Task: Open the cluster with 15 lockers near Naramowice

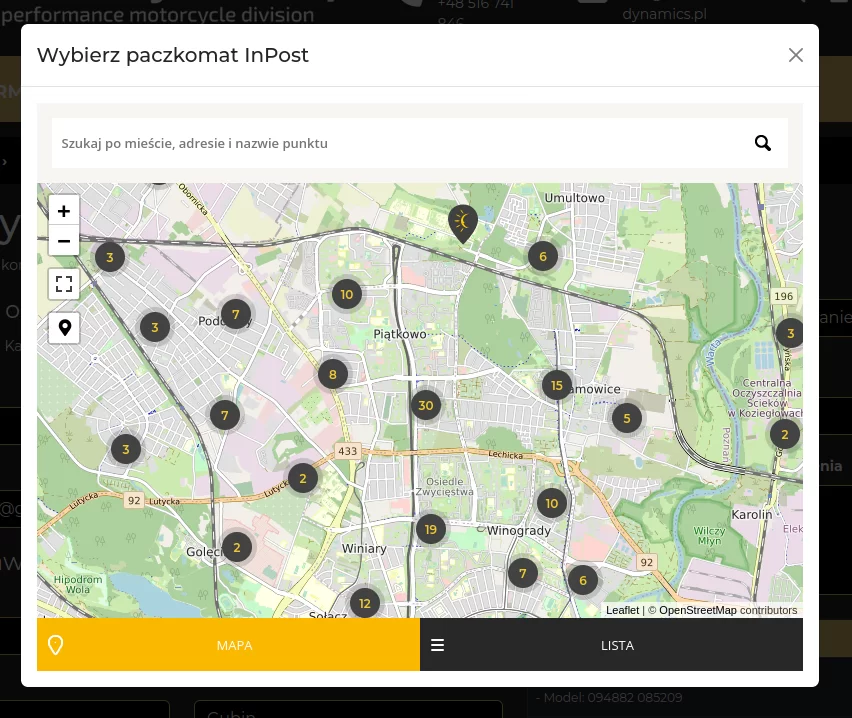Action: (556, 384)
